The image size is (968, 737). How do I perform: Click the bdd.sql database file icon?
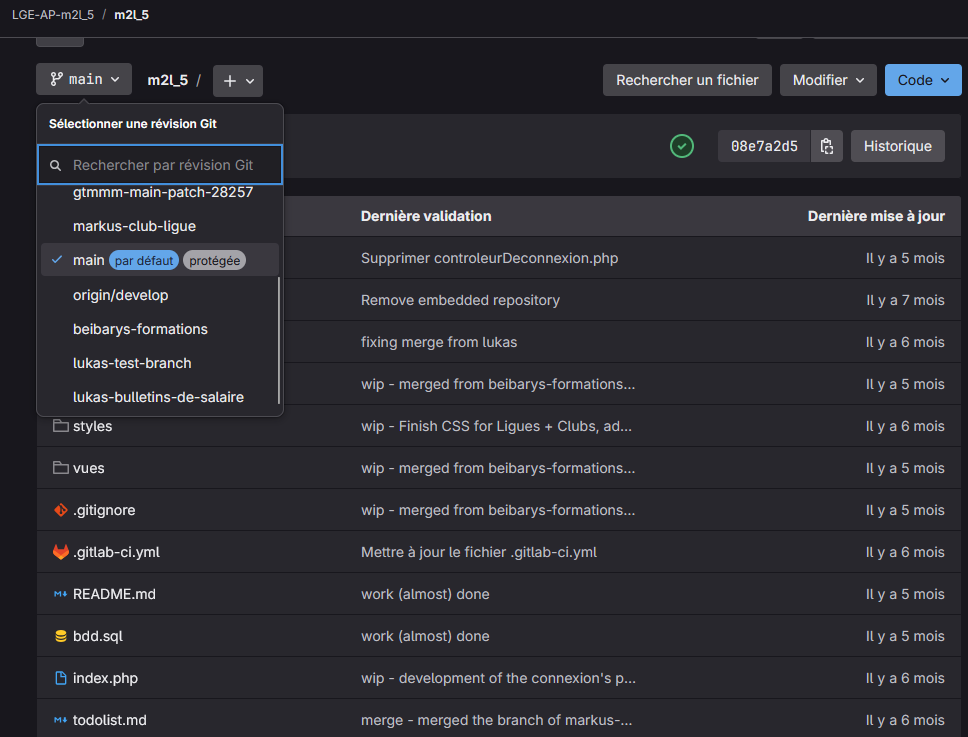pos(60,636)
